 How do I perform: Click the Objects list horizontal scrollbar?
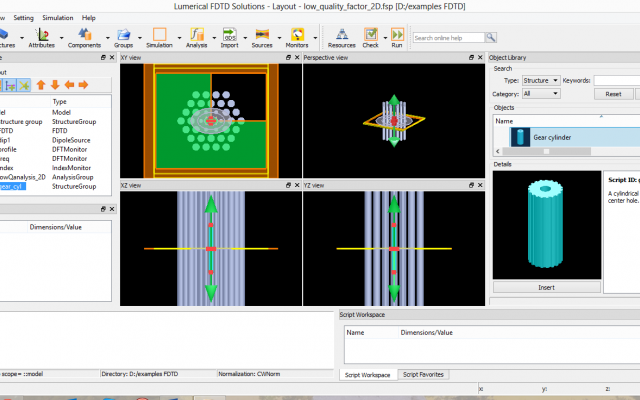coord(547,151)
